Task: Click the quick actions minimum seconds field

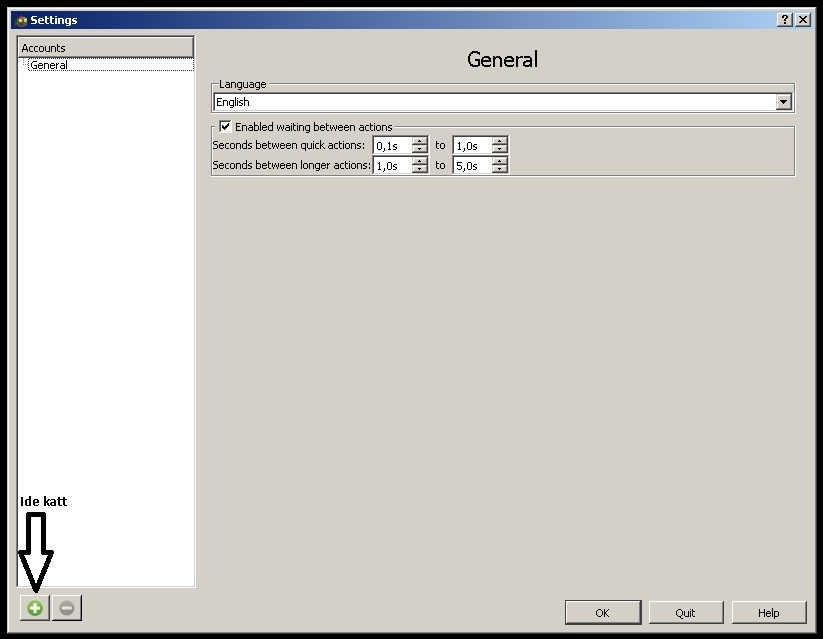Action: tap(391, 146)
